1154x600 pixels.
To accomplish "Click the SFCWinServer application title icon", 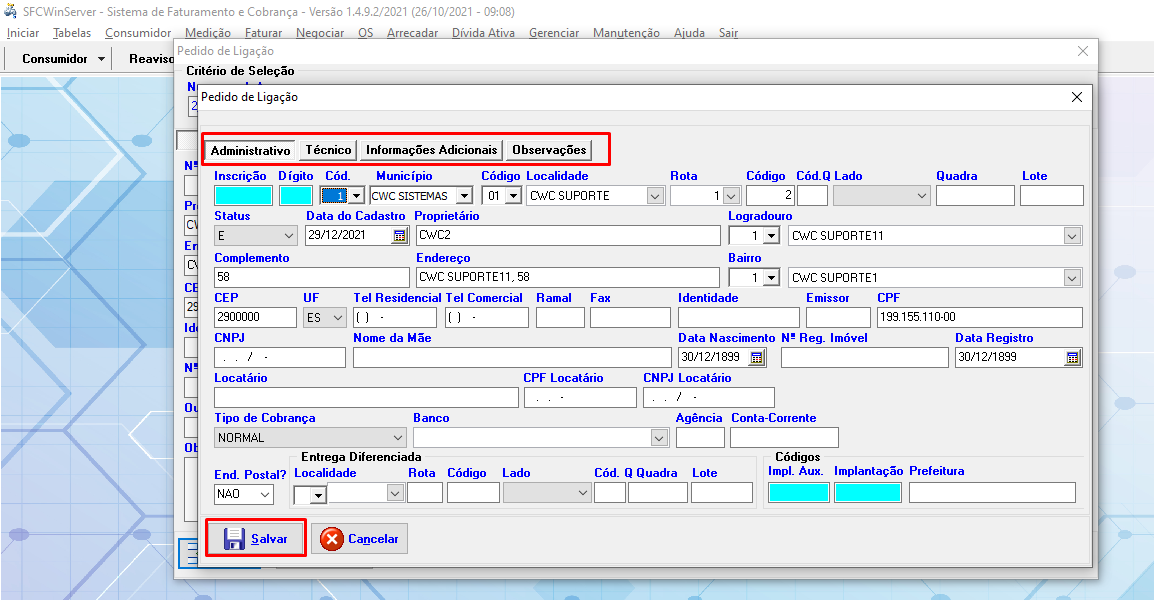I will point(11,12).
